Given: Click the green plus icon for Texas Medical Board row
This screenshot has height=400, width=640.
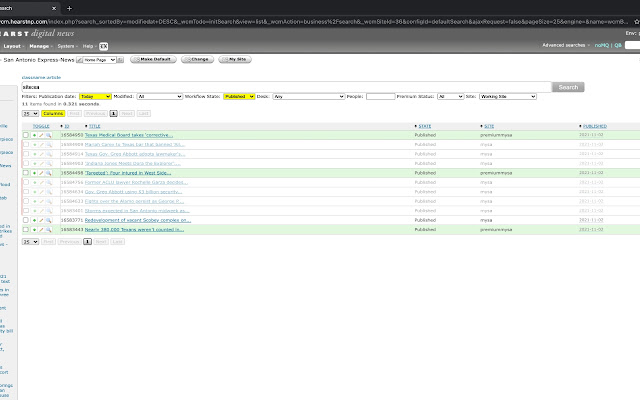Looking at the screenshot, I should click(34, 135).
